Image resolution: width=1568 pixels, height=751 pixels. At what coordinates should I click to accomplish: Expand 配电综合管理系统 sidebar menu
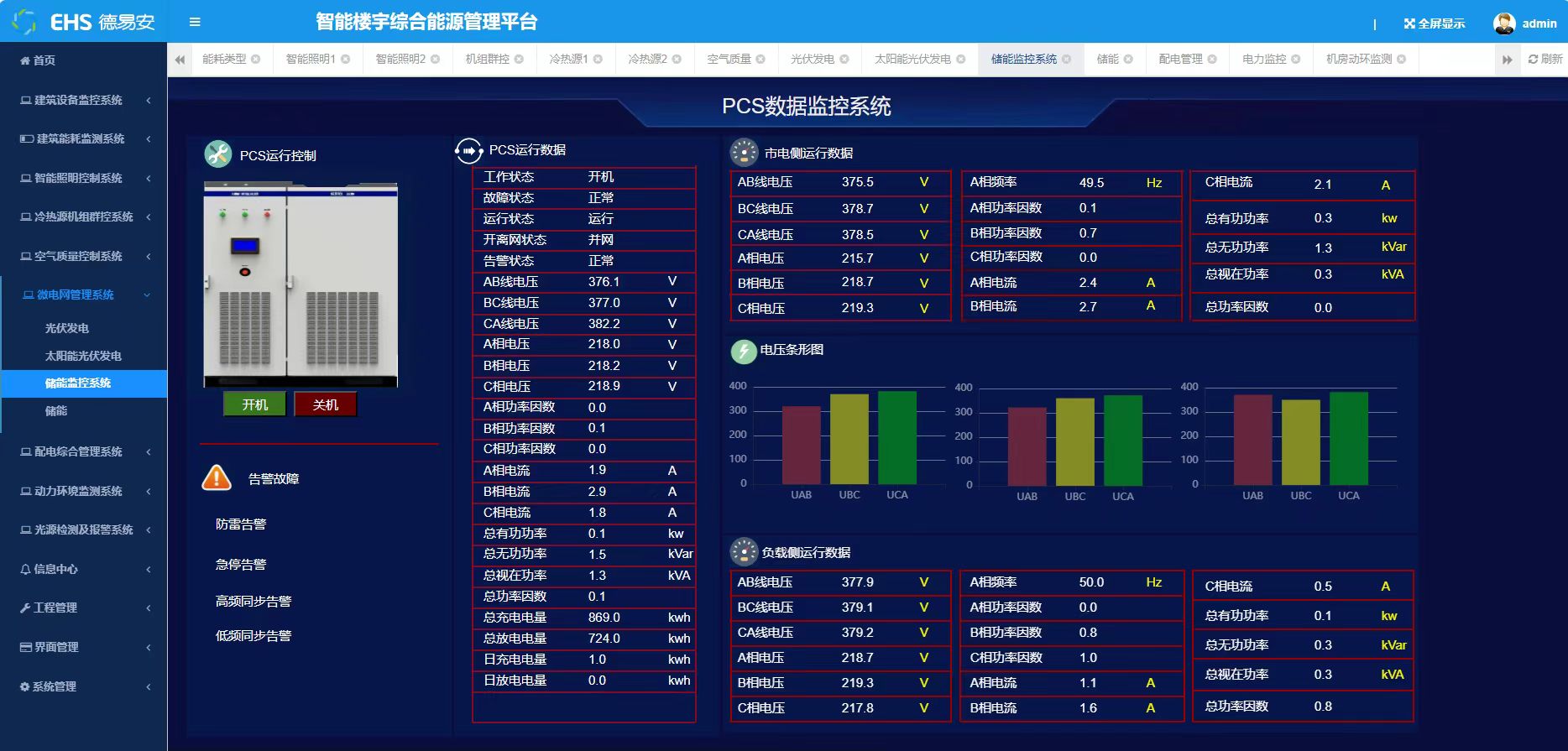click(x=83, y=451)
